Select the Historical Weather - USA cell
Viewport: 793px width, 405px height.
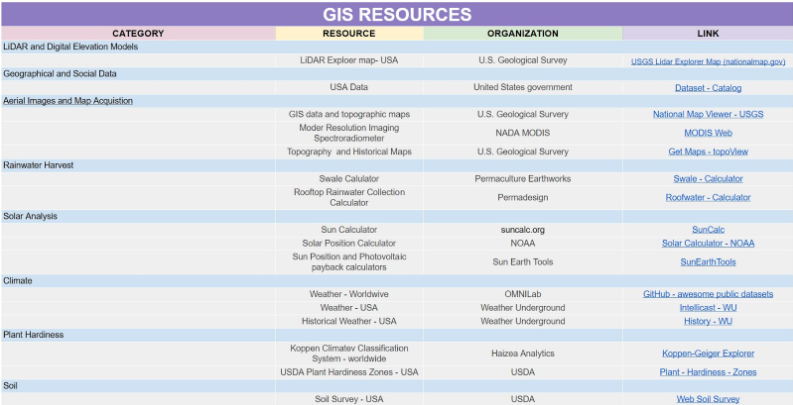(349, 321)
